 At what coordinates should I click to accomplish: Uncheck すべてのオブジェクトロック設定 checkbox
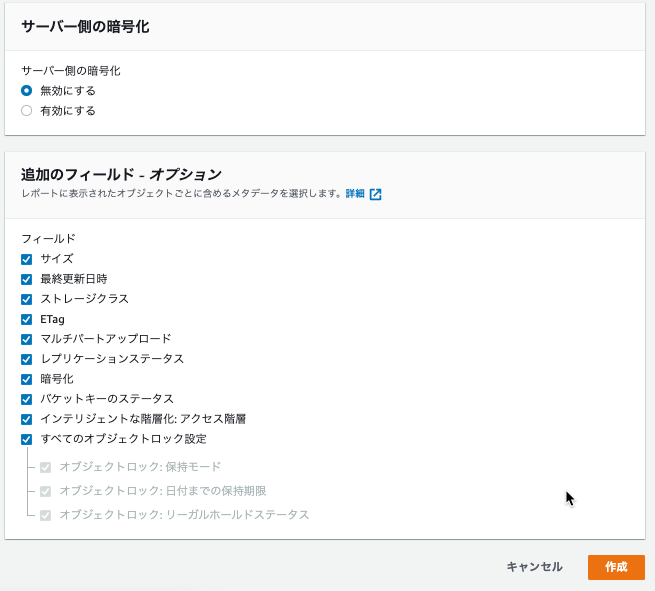(26, 439)
